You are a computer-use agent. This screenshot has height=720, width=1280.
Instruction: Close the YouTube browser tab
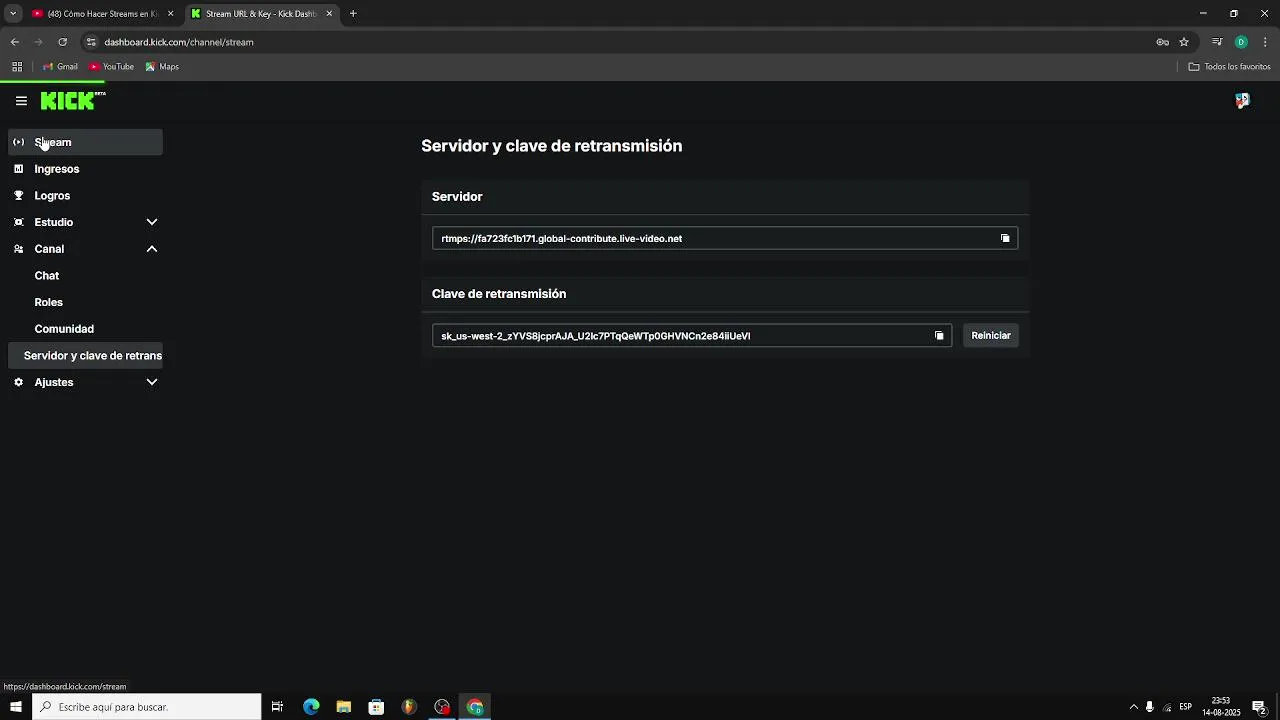[170, 14]
